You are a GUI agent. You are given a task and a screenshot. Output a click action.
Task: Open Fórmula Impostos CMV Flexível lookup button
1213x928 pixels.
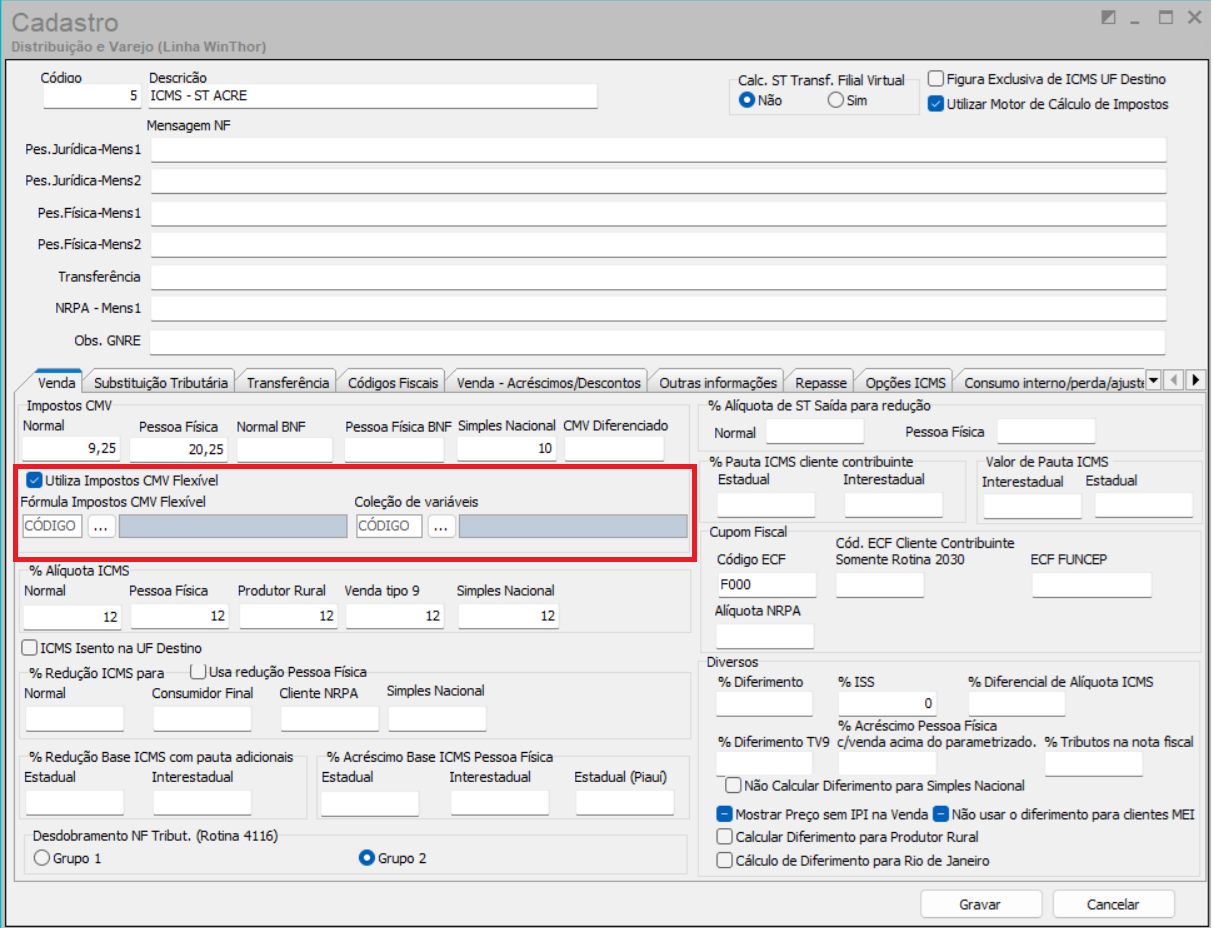102,526
